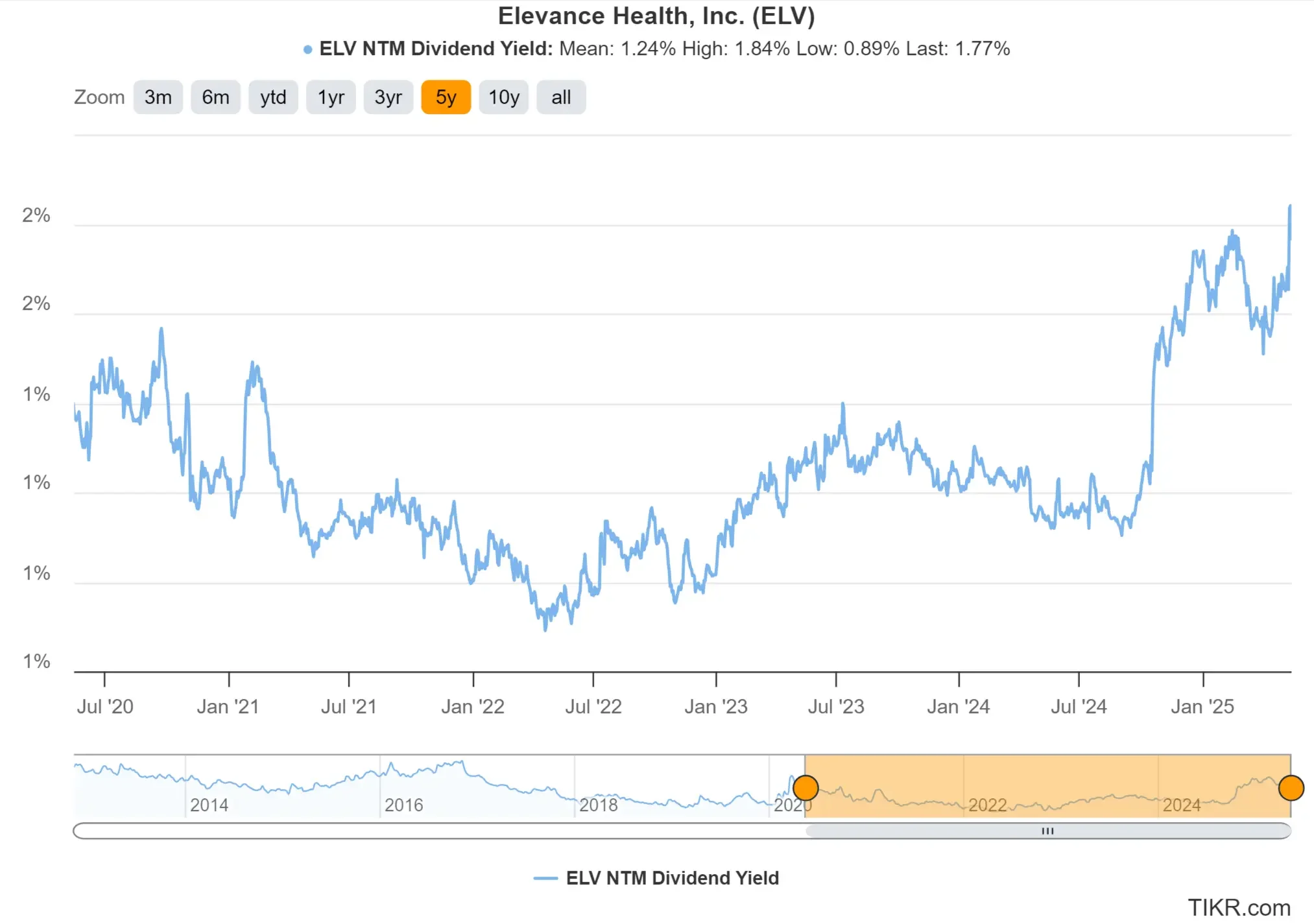Click left orange navigator handle

click(x=806, y=788)
